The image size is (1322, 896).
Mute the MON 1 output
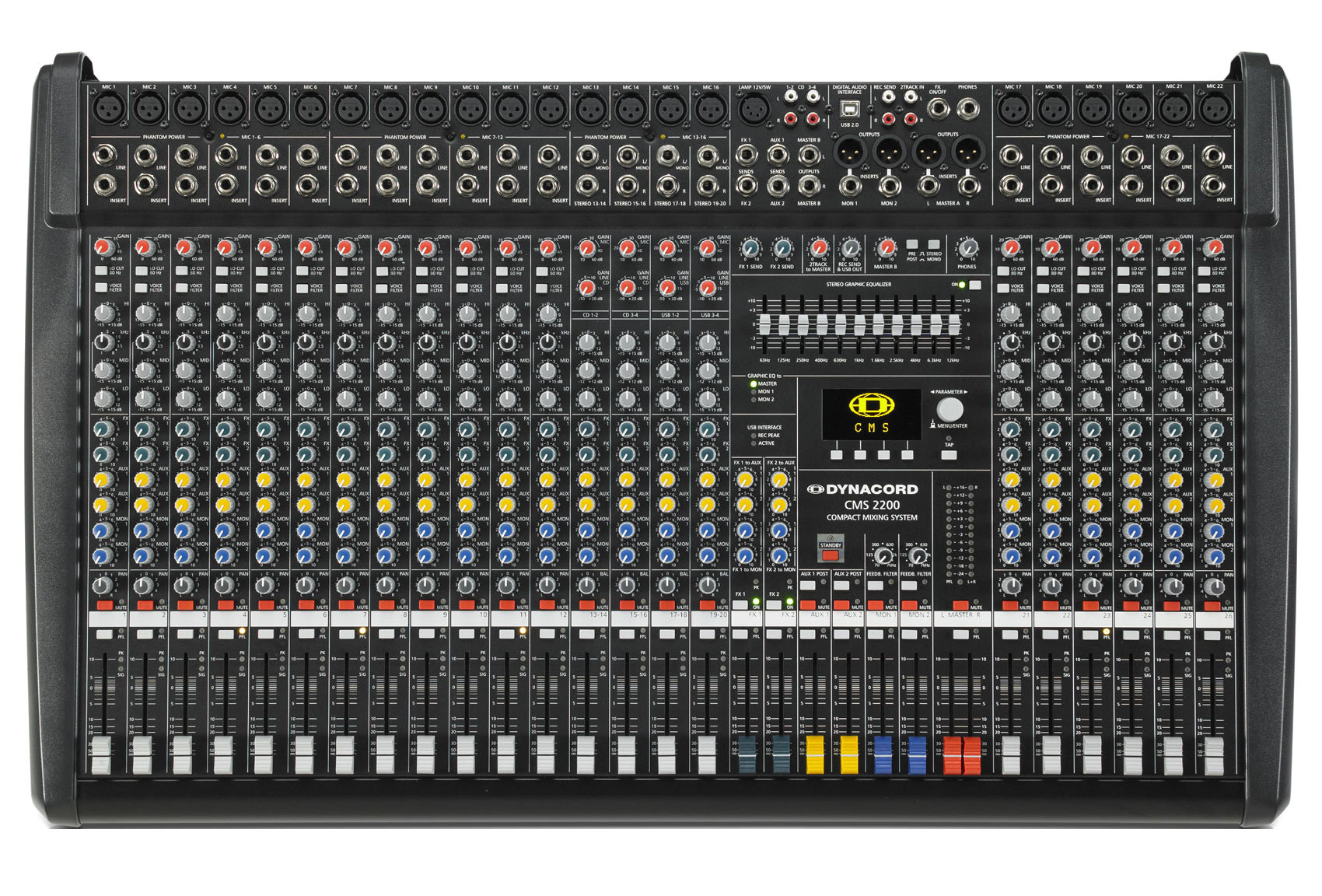876,605
